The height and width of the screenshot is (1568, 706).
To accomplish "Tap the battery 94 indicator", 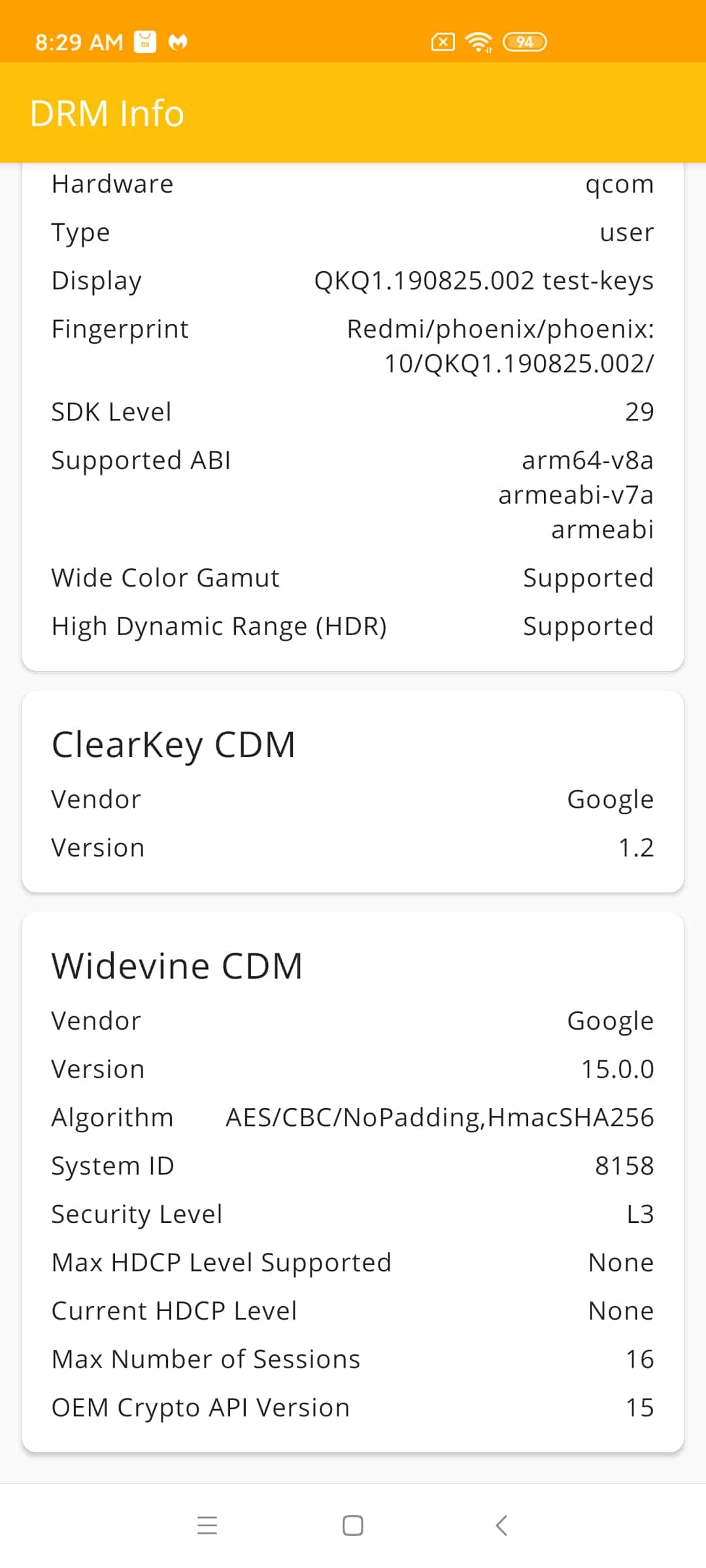I will [x=525, y=42].
